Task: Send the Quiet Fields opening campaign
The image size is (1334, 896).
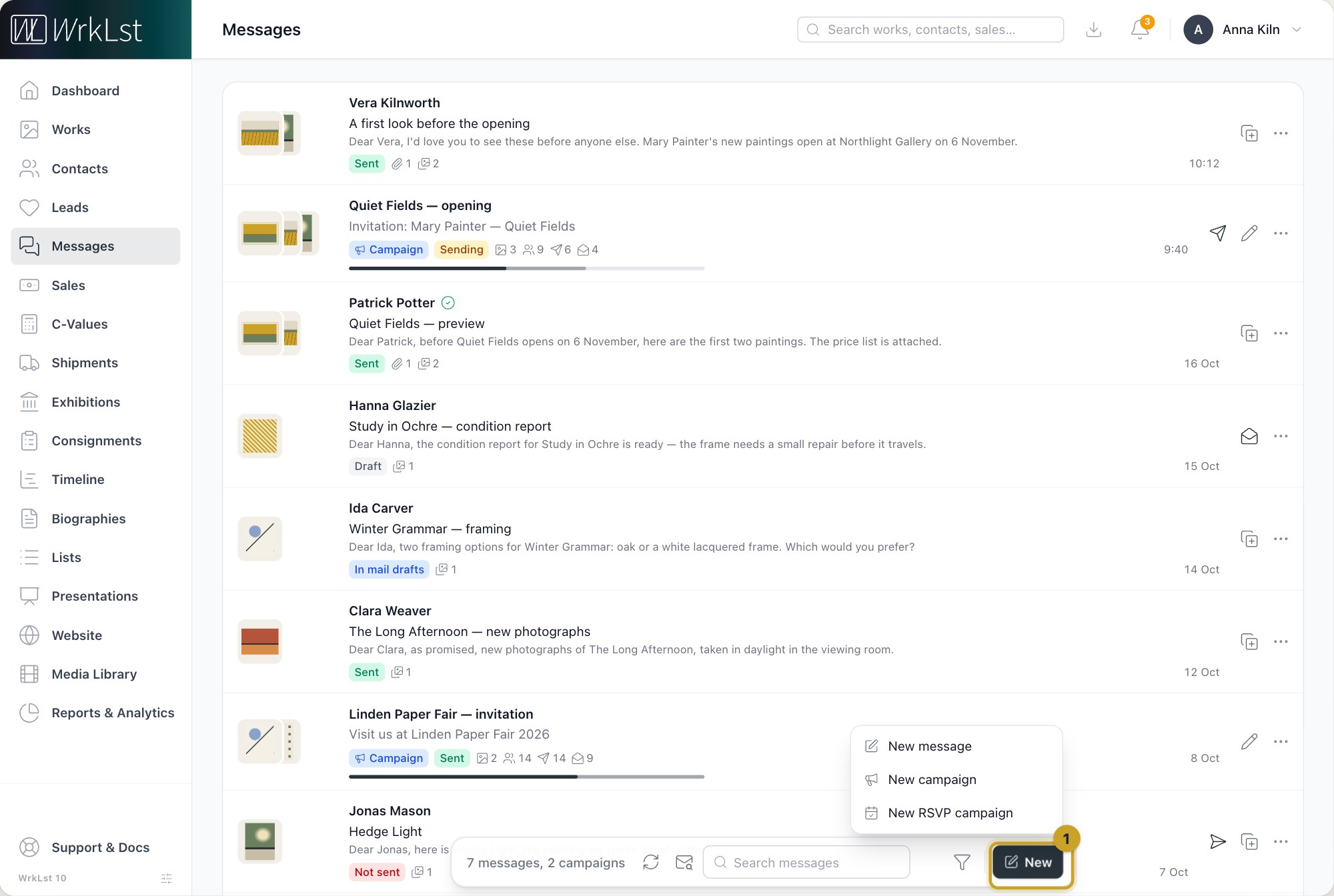Action: [1218, 233]
